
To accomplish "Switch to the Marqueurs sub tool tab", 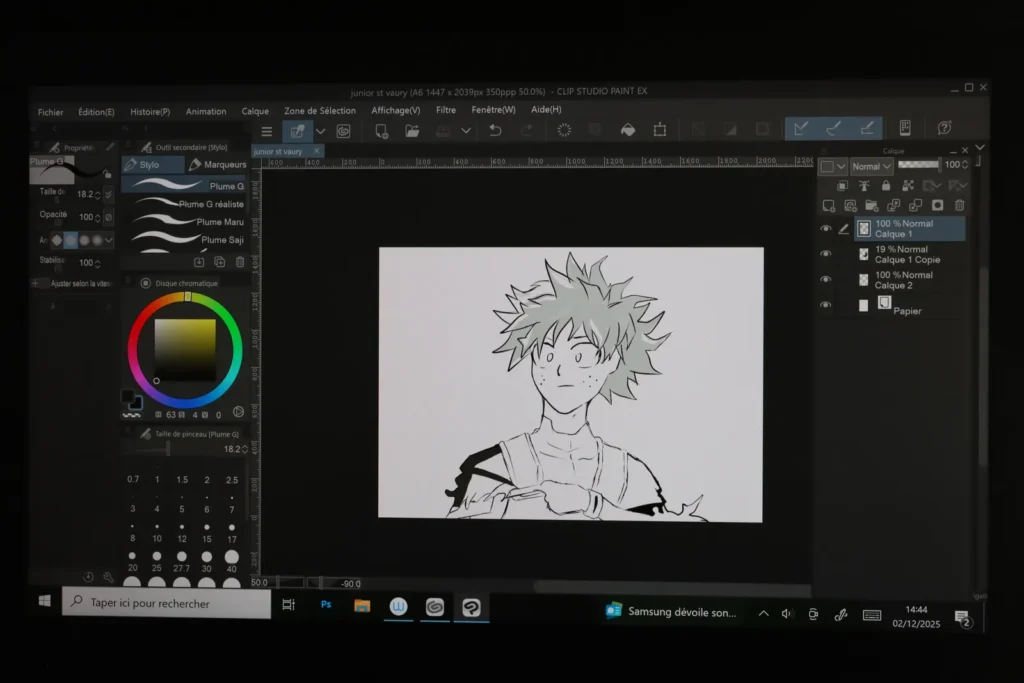I will point(217,165).
